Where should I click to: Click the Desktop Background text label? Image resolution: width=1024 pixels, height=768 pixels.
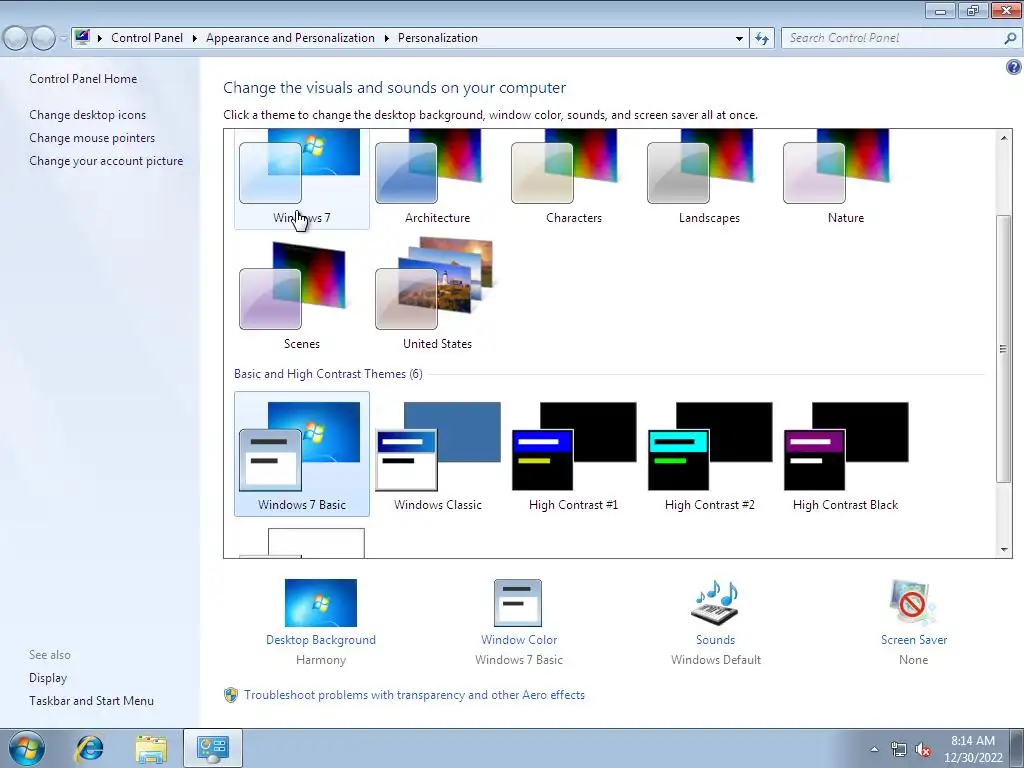coord(321,640)
